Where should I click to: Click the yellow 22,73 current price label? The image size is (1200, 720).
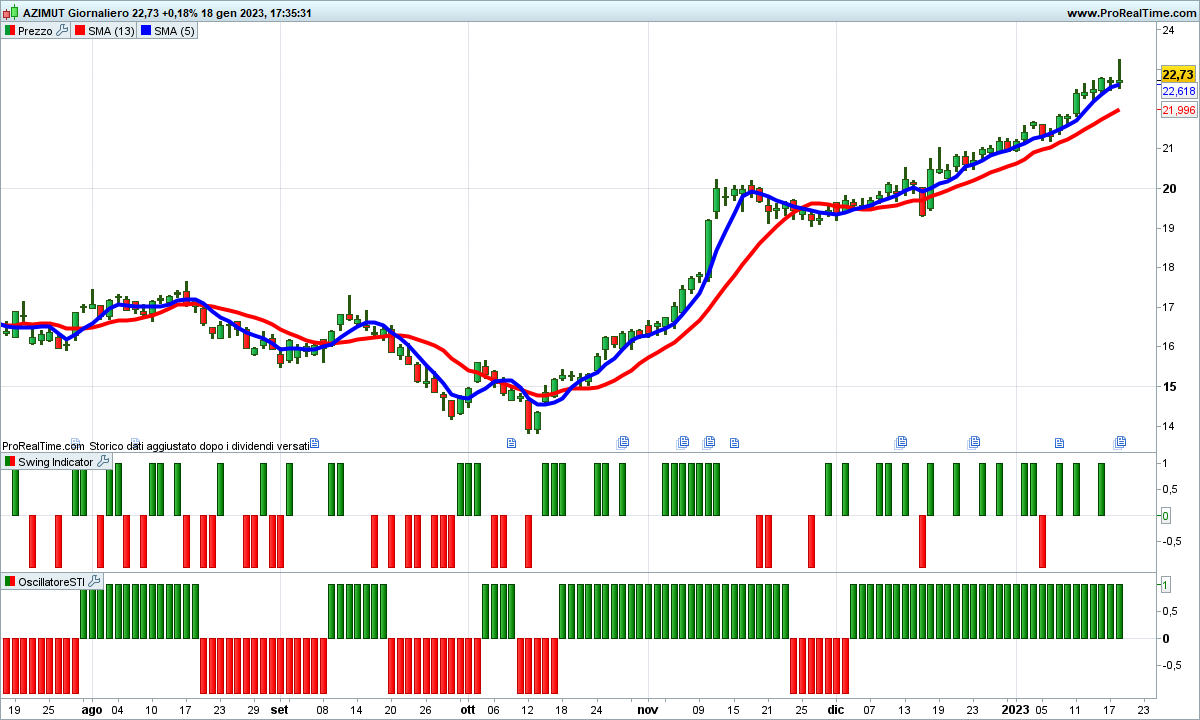(x=1178, y=75)
